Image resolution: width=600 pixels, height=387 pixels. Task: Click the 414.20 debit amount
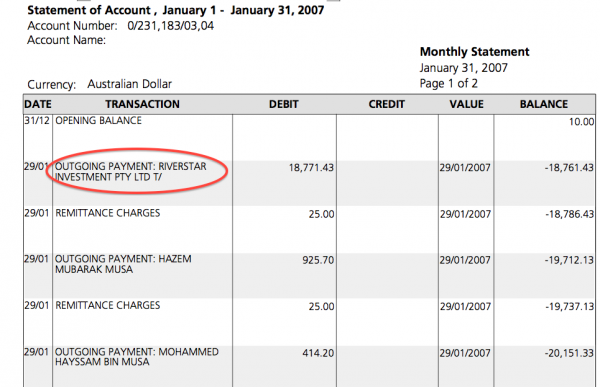point(318,353)
